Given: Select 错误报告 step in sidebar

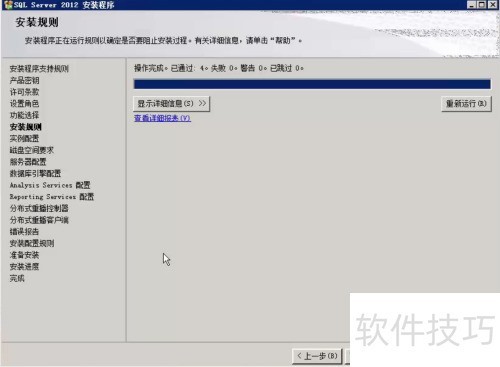Looking at the screenshot, I should point(24,232).
